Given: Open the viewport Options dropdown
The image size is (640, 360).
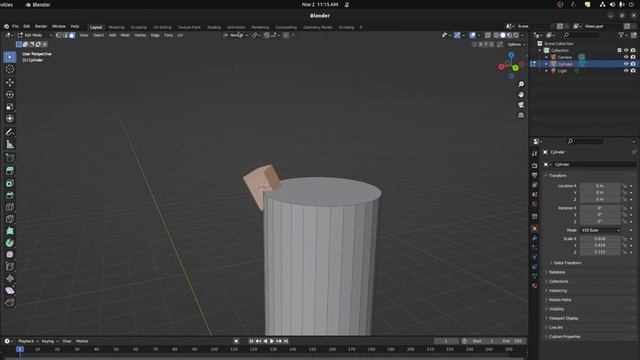Looking at the screenshot, I should [516, 44].
